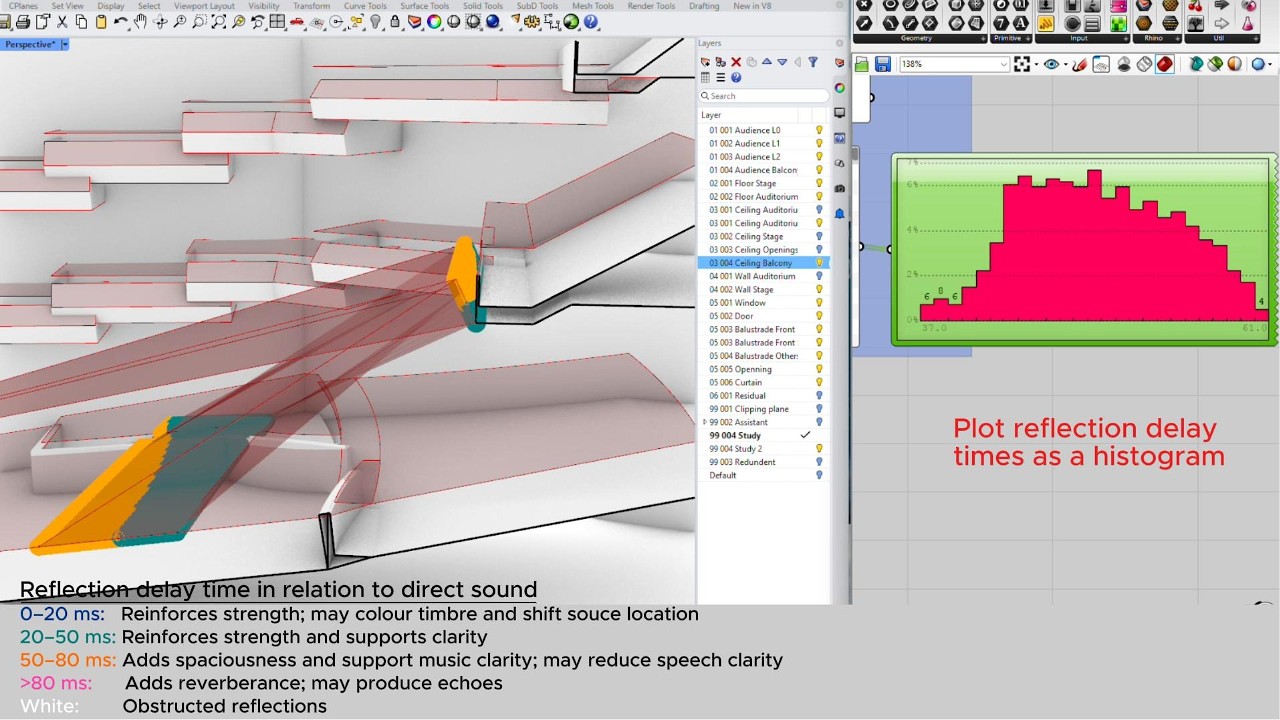Open the Rhino help question mark icon

[591, 22]
